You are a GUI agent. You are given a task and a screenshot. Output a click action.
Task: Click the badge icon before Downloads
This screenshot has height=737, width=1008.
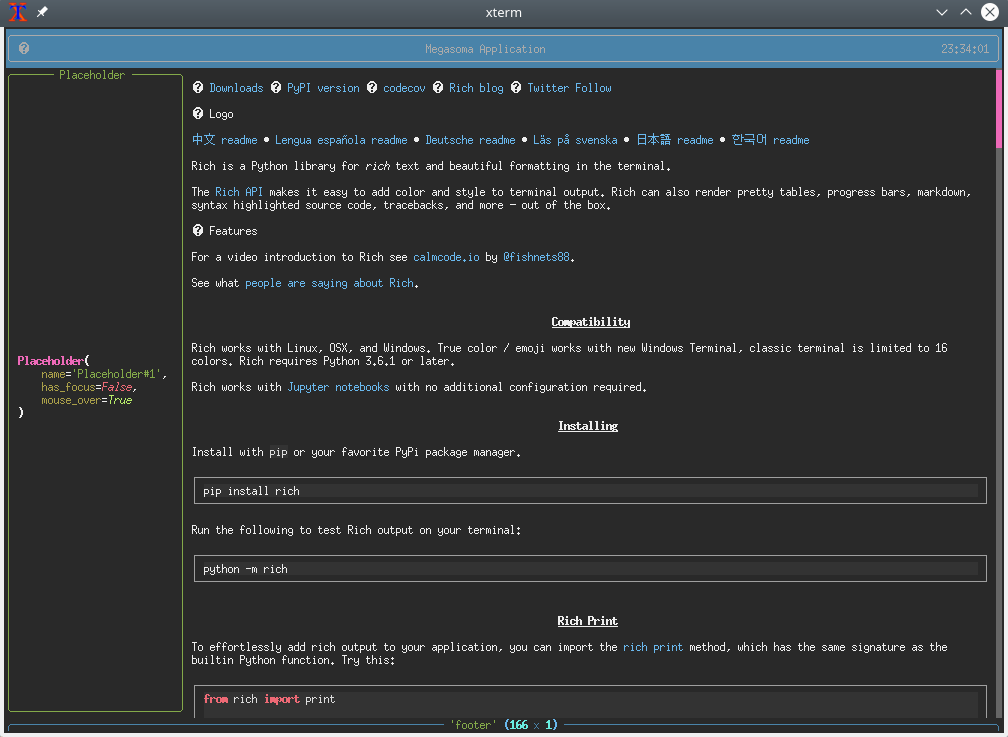click(198, 88)
